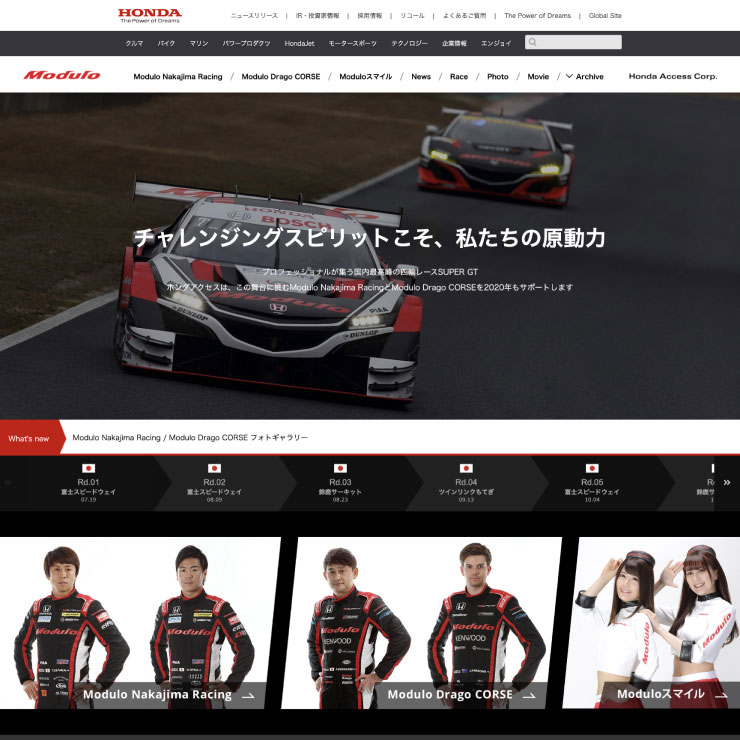Select モータースポーツ in the nav bar
This screenshot has height=740, width=740.
[x=353, y=43]
